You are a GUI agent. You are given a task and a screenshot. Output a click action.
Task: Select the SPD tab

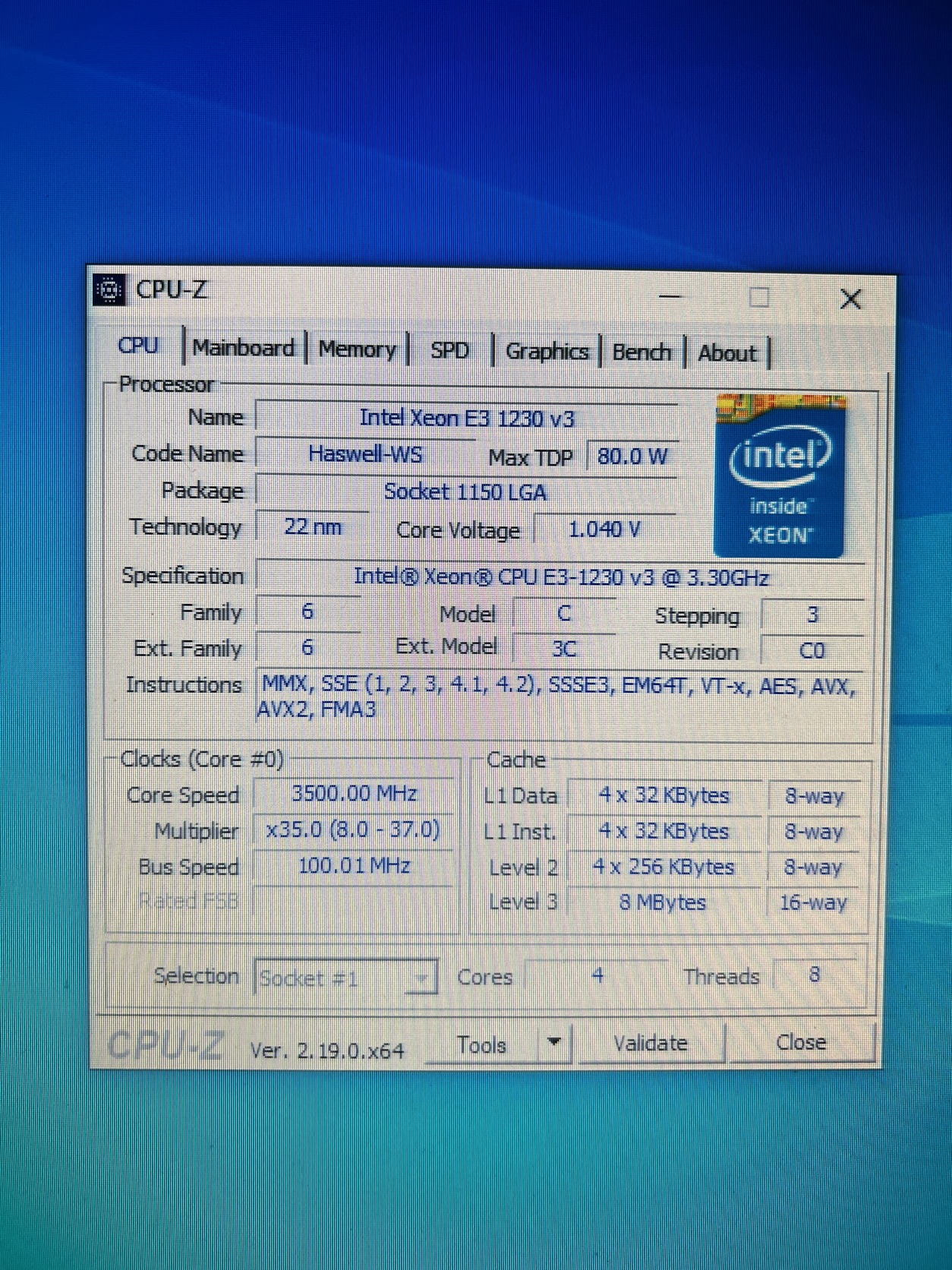click(x=449, y=350)
